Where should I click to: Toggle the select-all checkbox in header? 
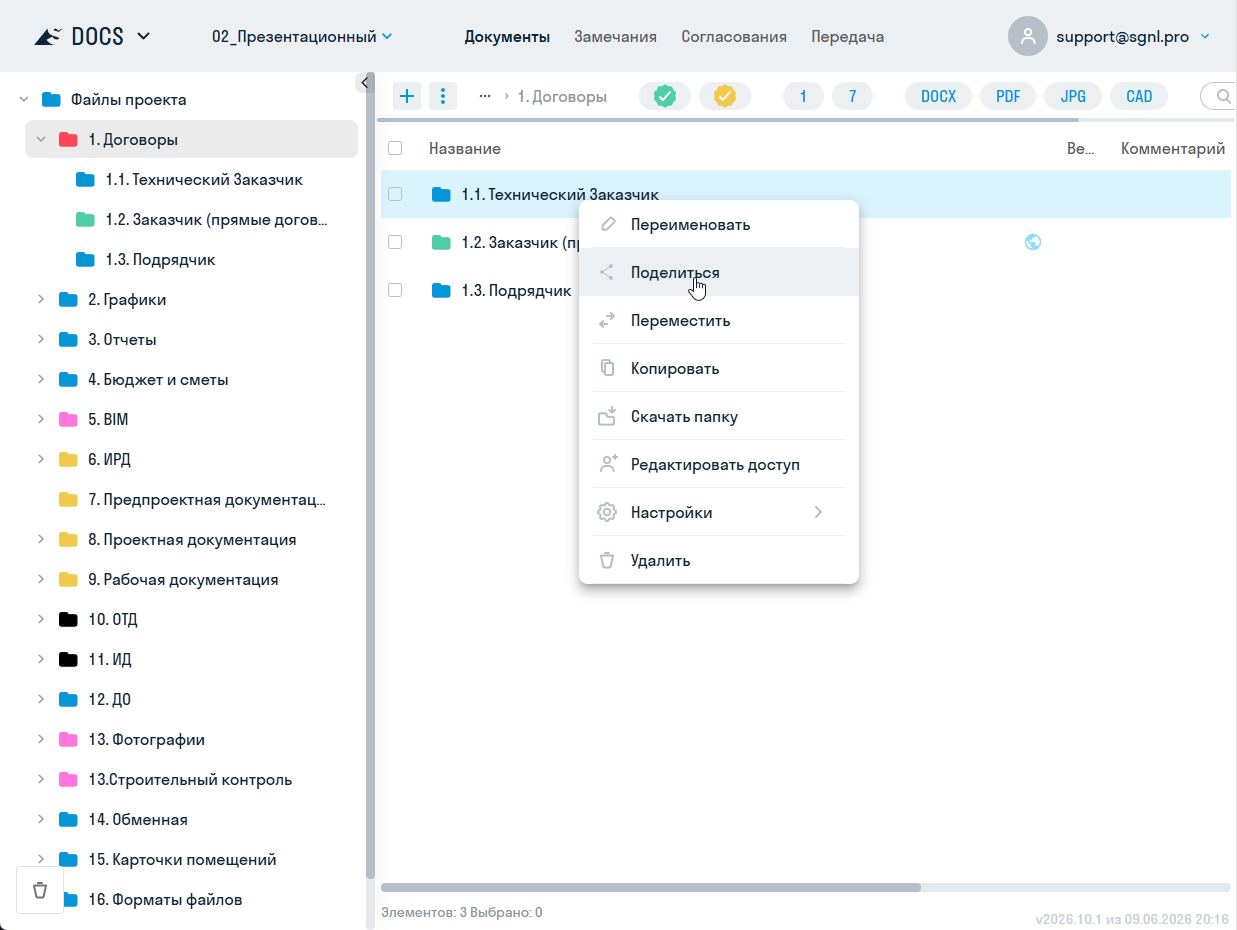point(395,148)
